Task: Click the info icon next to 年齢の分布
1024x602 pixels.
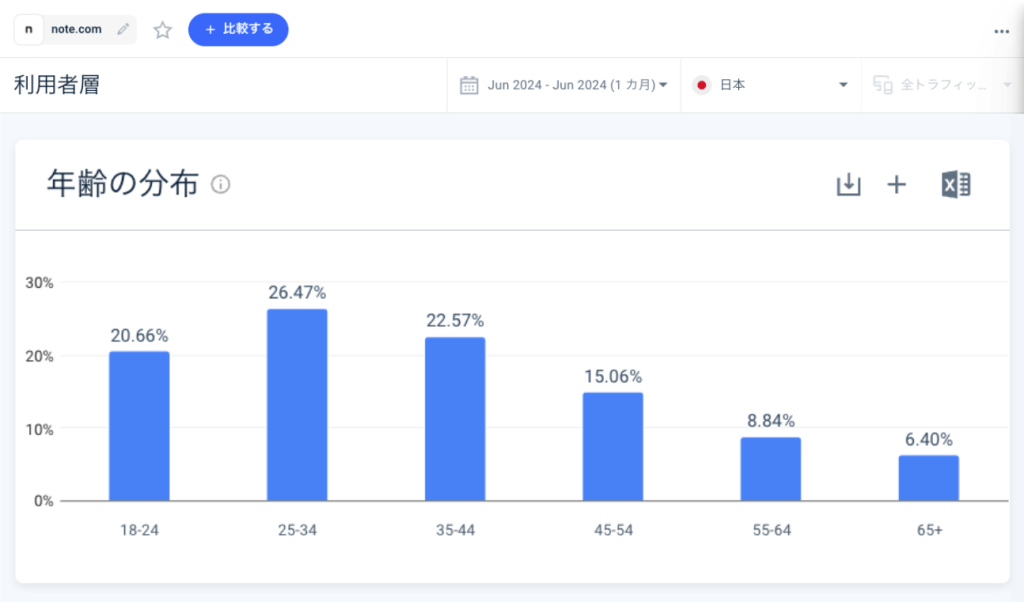Action: click(x=221, y=184)
